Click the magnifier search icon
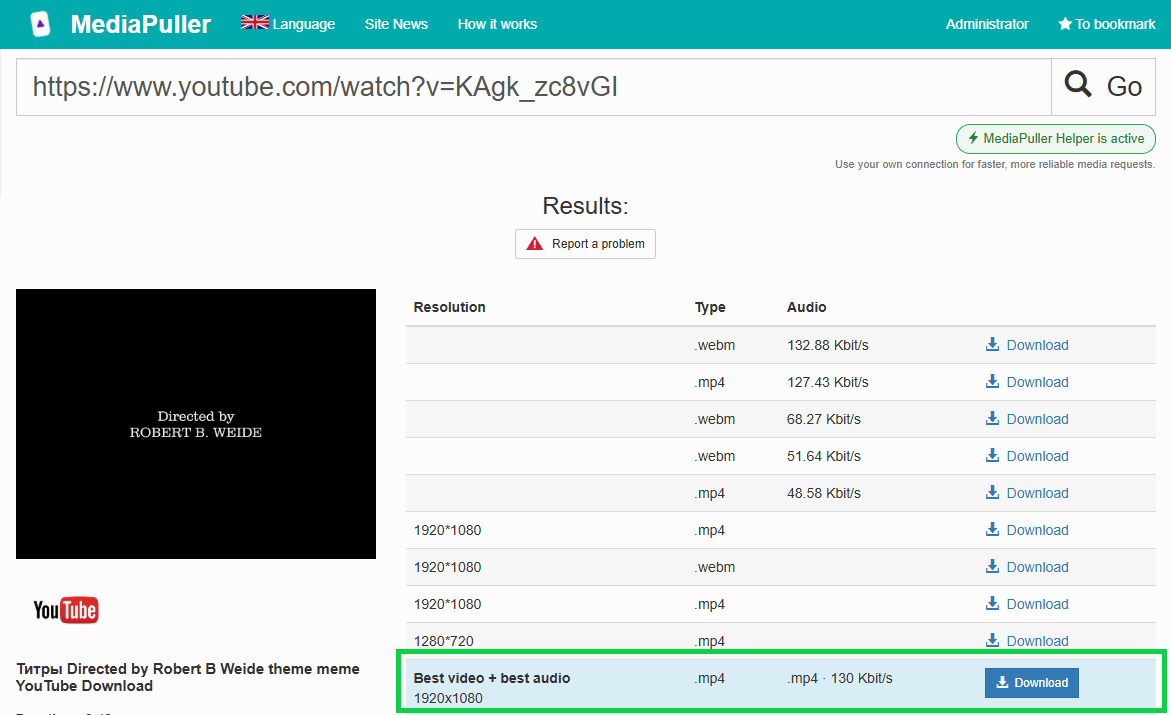This screenshot has width=1171, height=715. pos(1078,84)
